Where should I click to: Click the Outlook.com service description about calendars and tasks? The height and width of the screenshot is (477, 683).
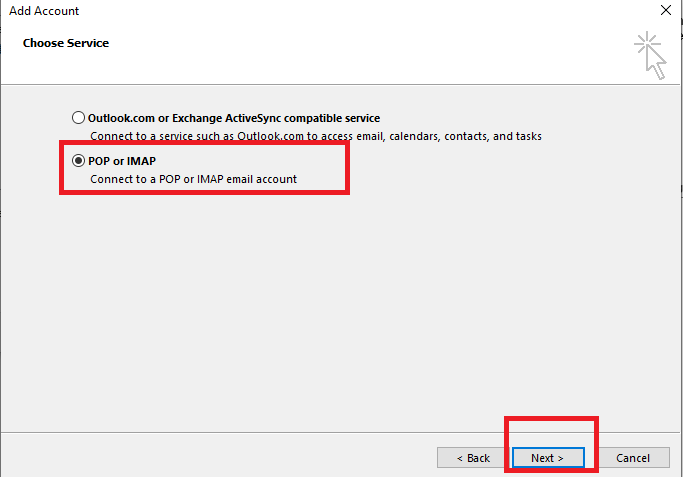click(x=316, y=136)
